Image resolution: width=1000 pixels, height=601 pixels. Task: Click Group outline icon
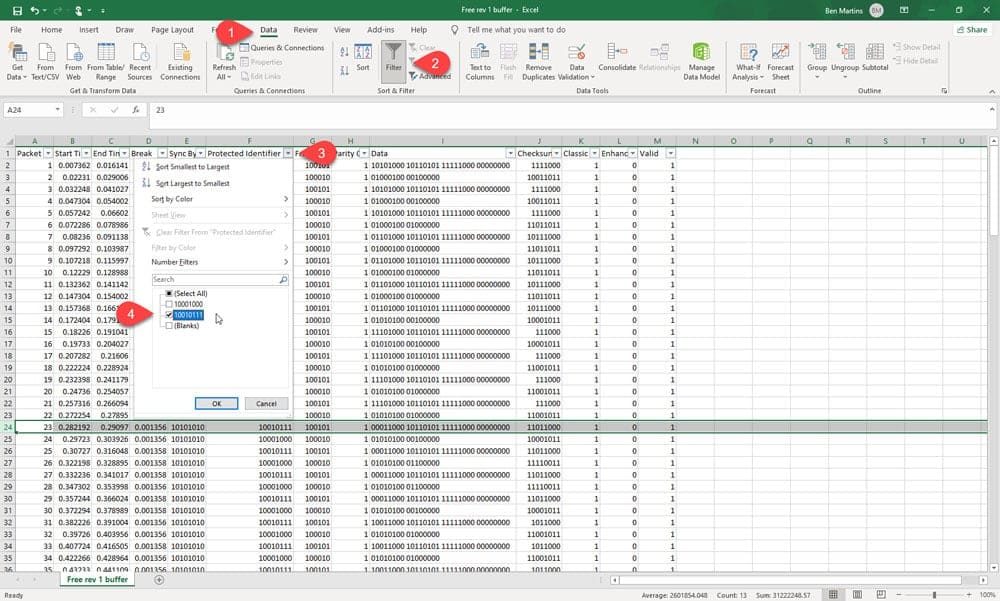coord(817,61)
